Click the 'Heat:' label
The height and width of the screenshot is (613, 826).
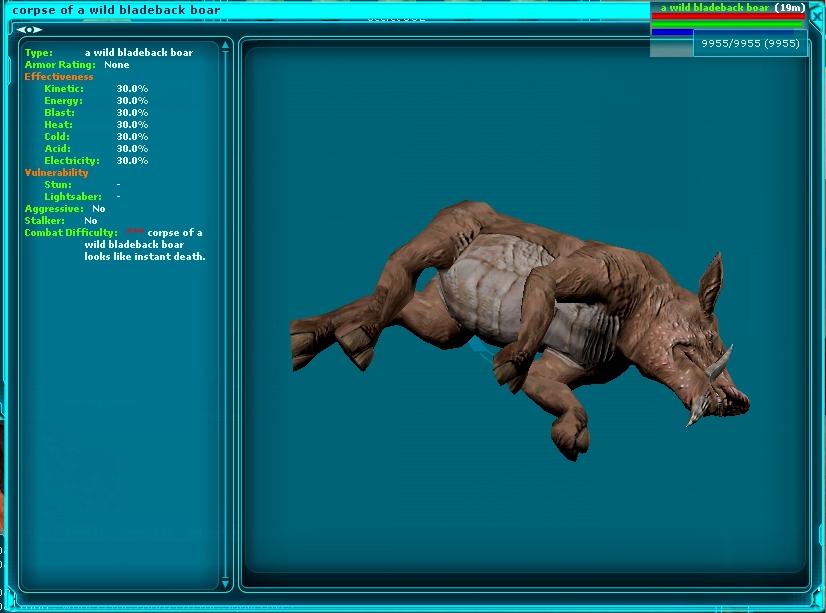click(58, 125)
